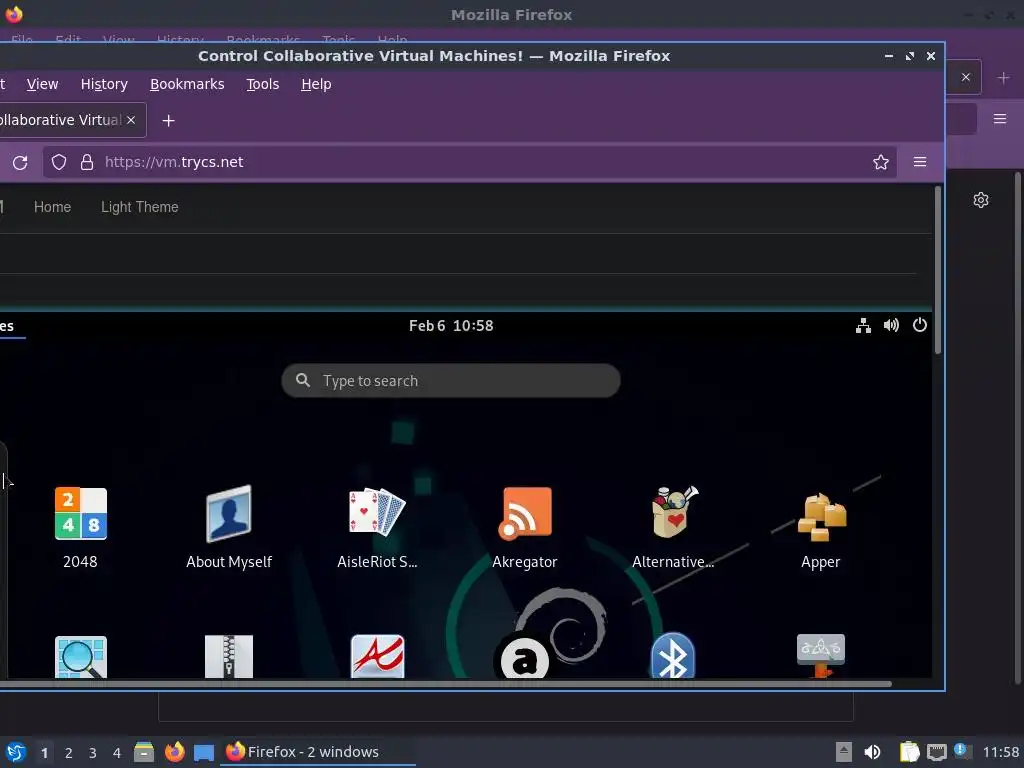Click the URL address bar
The width and height of the screenshot is (1024, 768).
click(x=470, y=162)
